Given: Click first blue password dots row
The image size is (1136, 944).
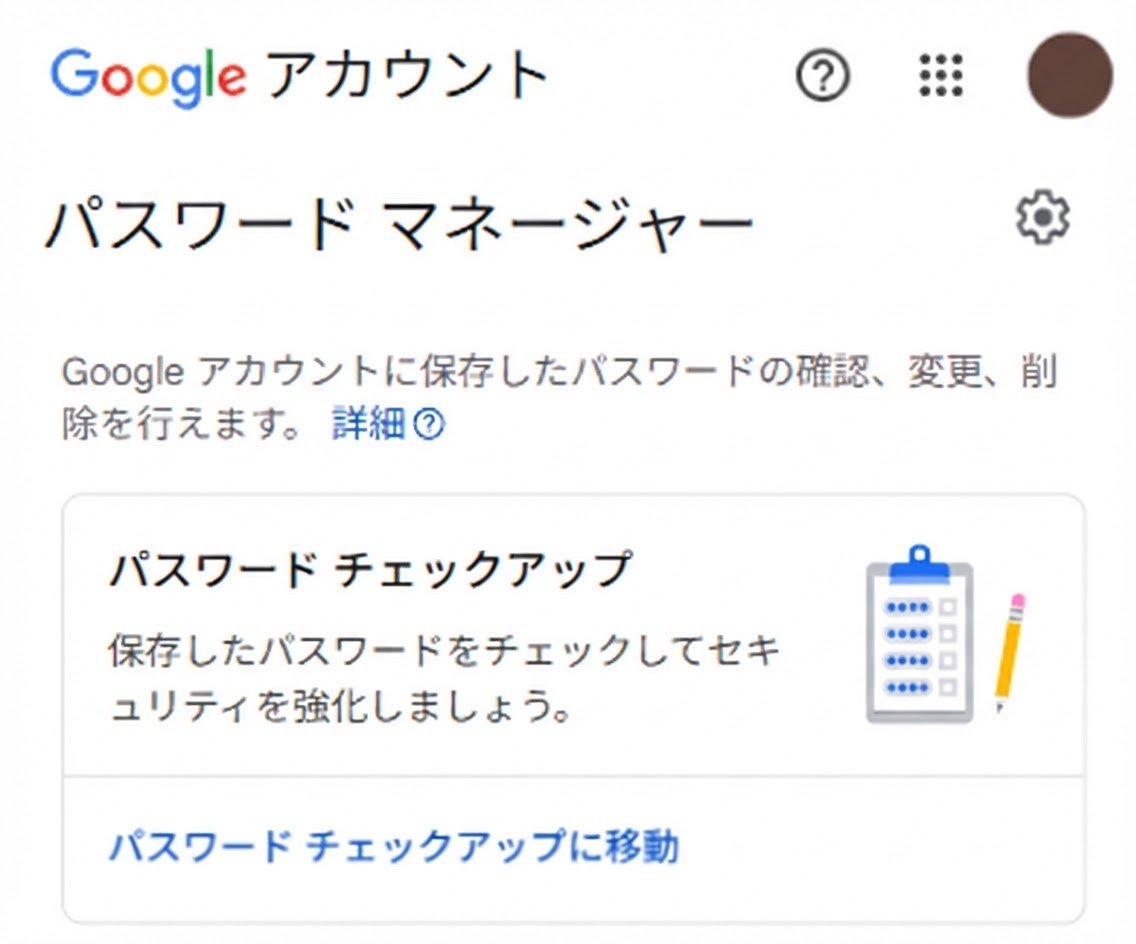Looking at the screenshot, I should (907, 607).
